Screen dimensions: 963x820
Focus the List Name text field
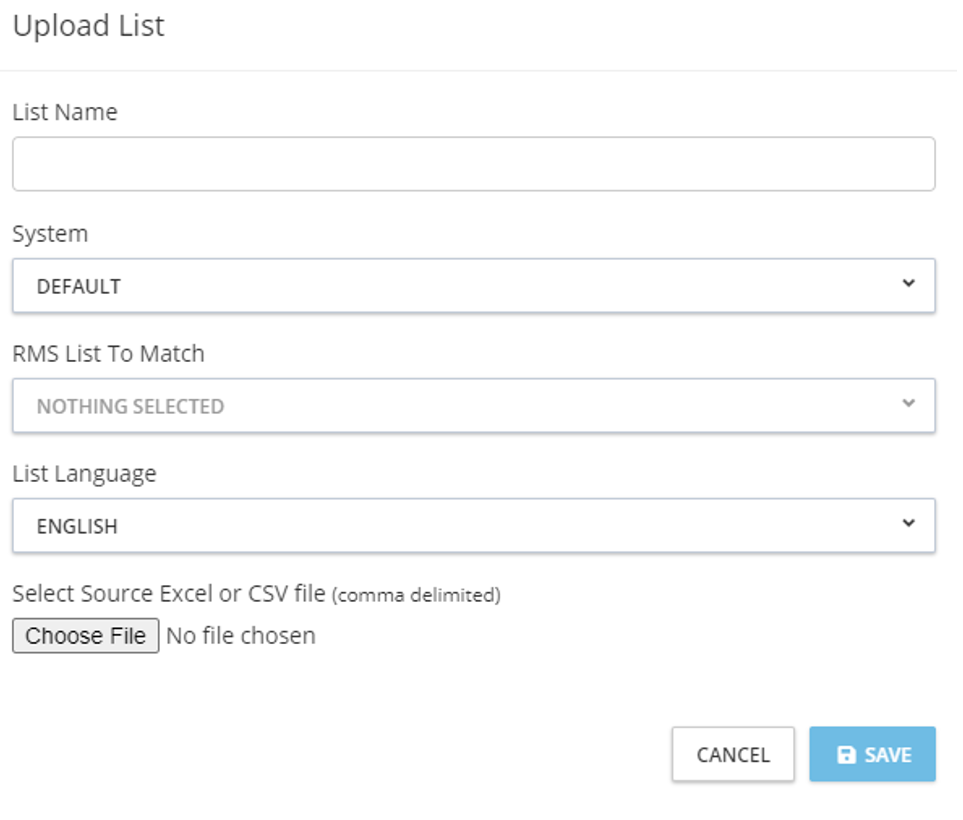pyautogui.click(x=473, y=164)
